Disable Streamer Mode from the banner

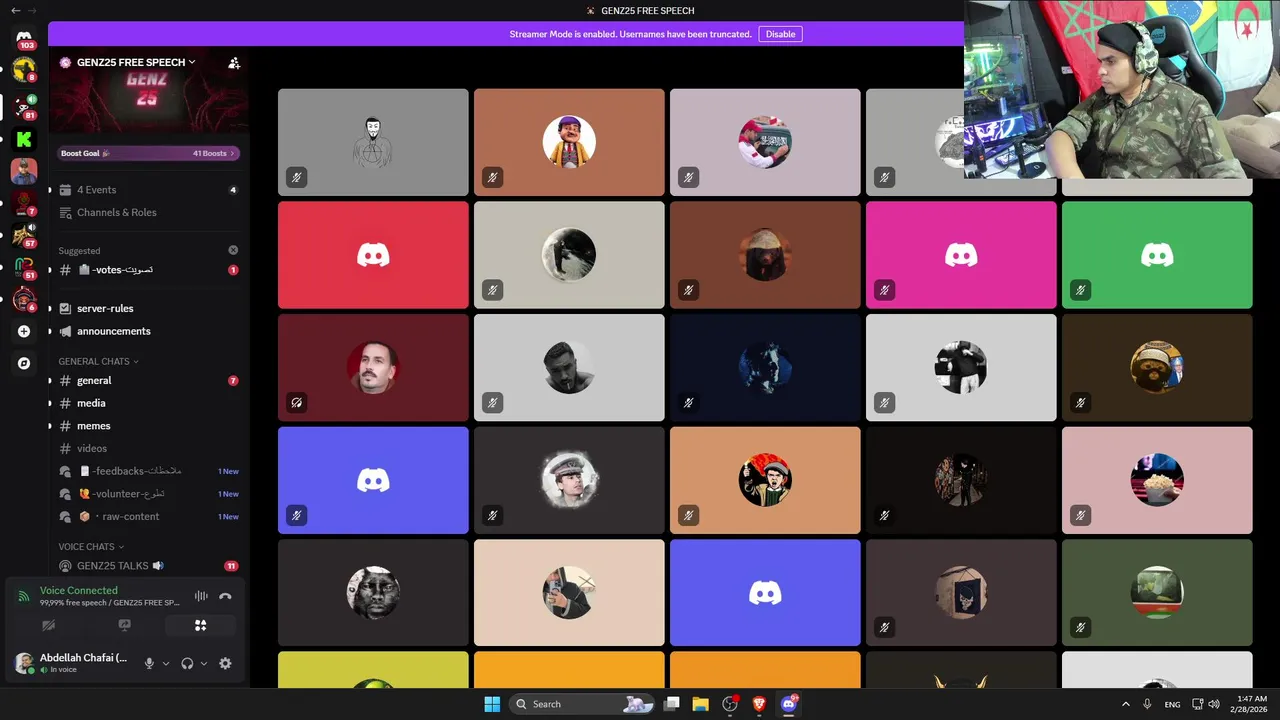click(x=780, y=34)
